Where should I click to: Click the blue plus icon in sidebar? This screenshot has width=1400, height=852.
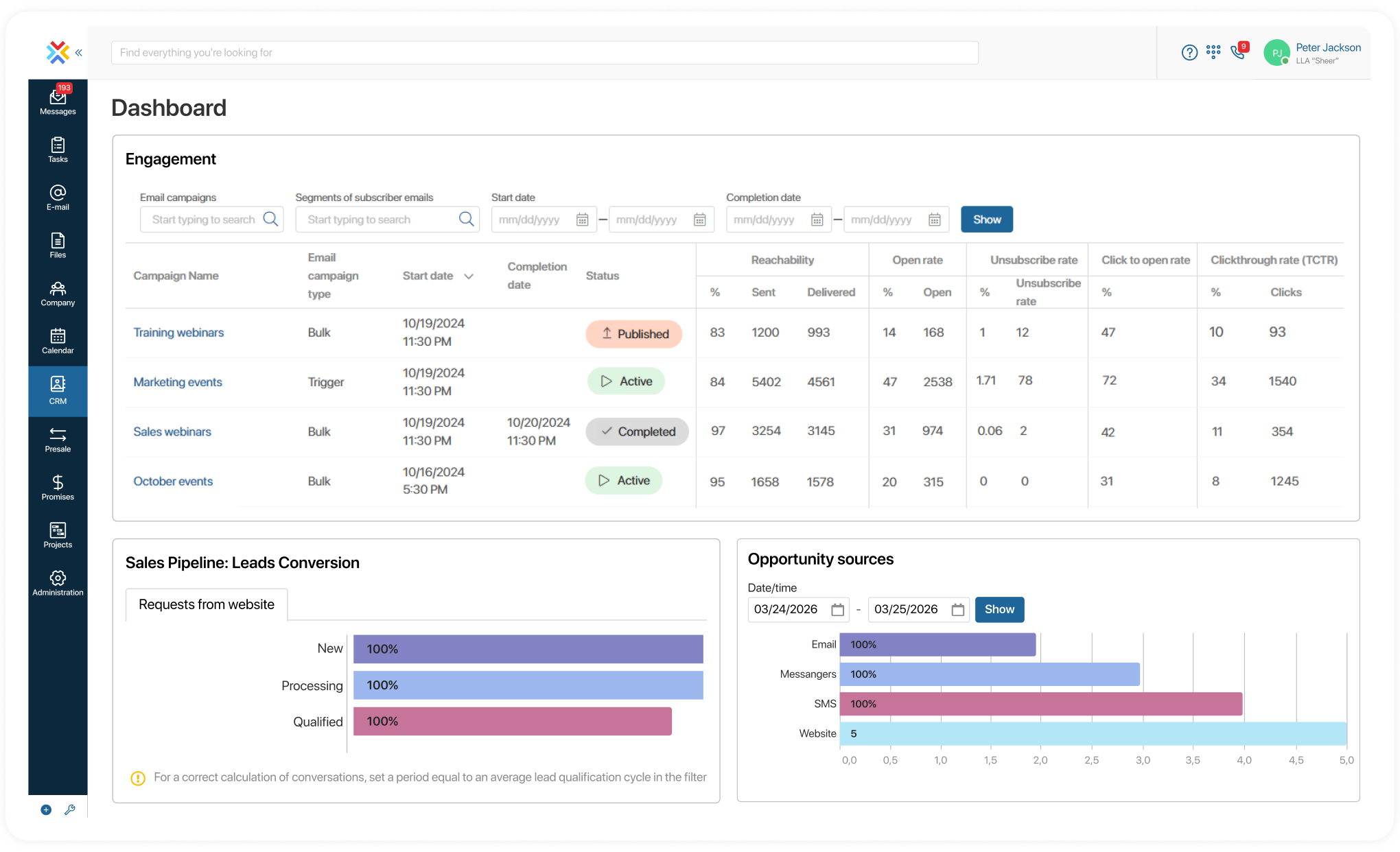point(46,809)
